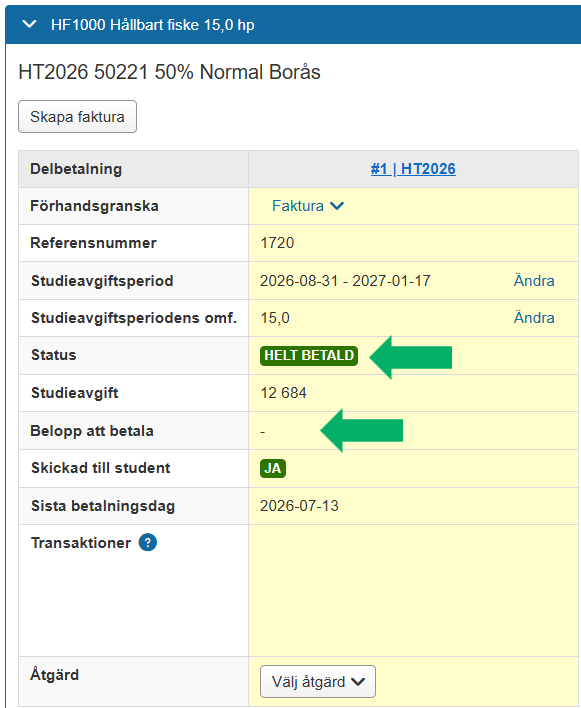The width and height of the screenshot is (581, 708).
Task: Open the #1 | HT2026 delbetalning link
Action: pyautogui.click(x=413, y=169)
